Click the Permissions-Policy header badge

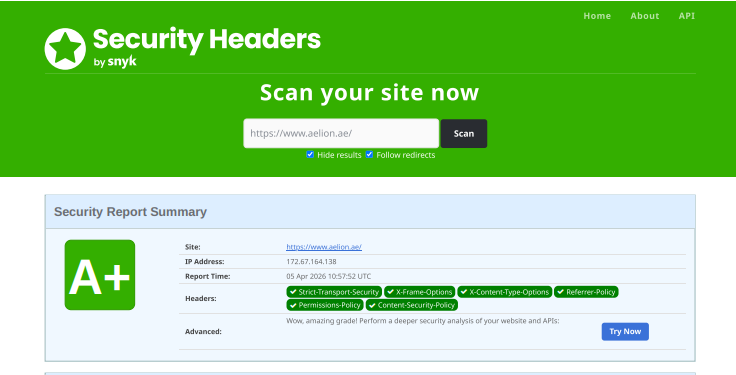[325, 305]
